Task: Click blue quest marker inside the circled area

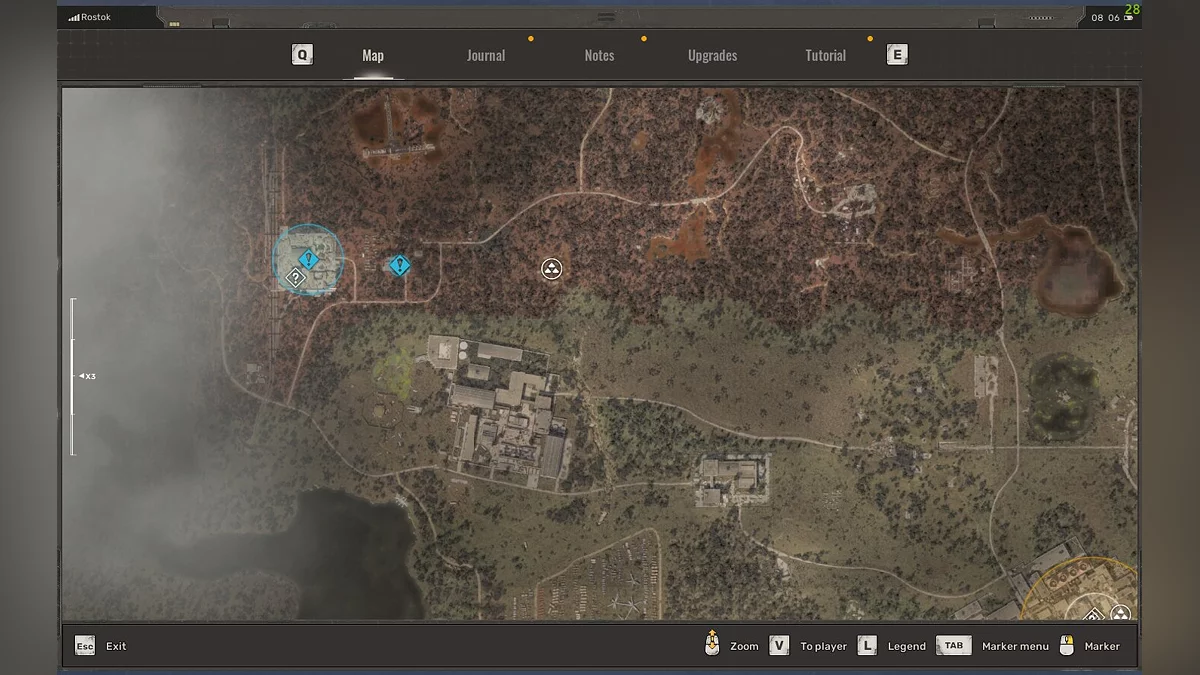Action: pos(308,260)
